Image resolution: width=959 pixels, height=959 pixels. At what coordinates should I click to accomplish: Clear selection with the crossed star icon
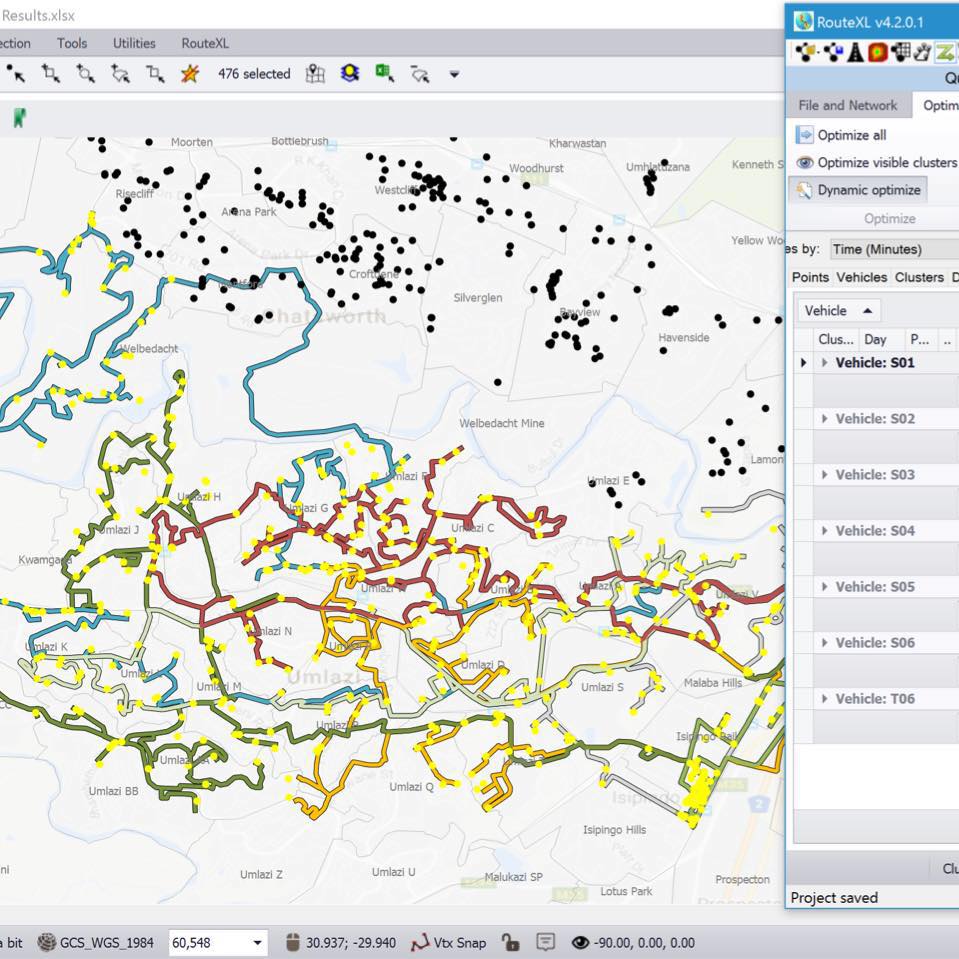tap(190, 74)
